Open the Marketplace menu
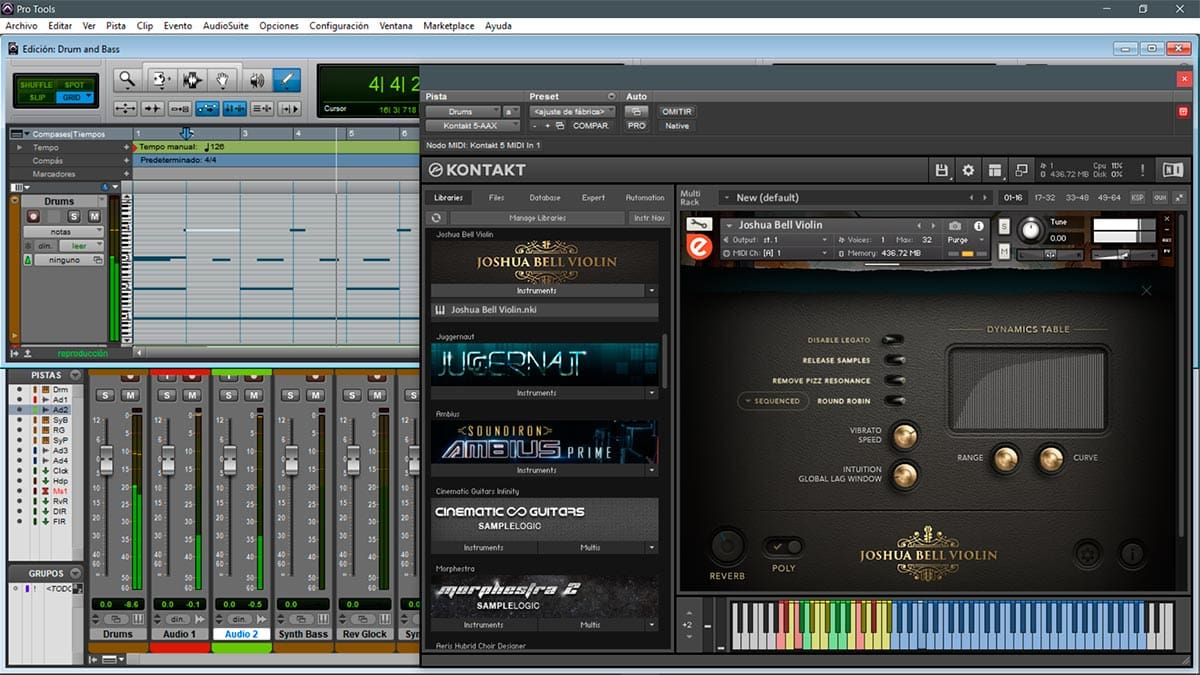 point(449,26)
